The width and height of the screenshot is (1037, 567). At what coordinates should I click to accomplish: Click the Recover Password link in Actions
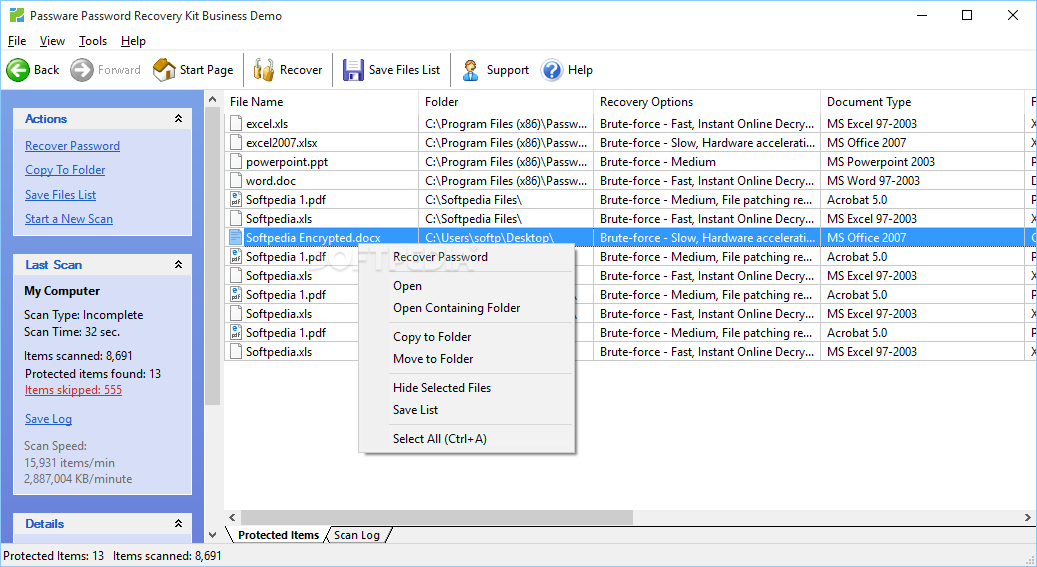point(72,146)
